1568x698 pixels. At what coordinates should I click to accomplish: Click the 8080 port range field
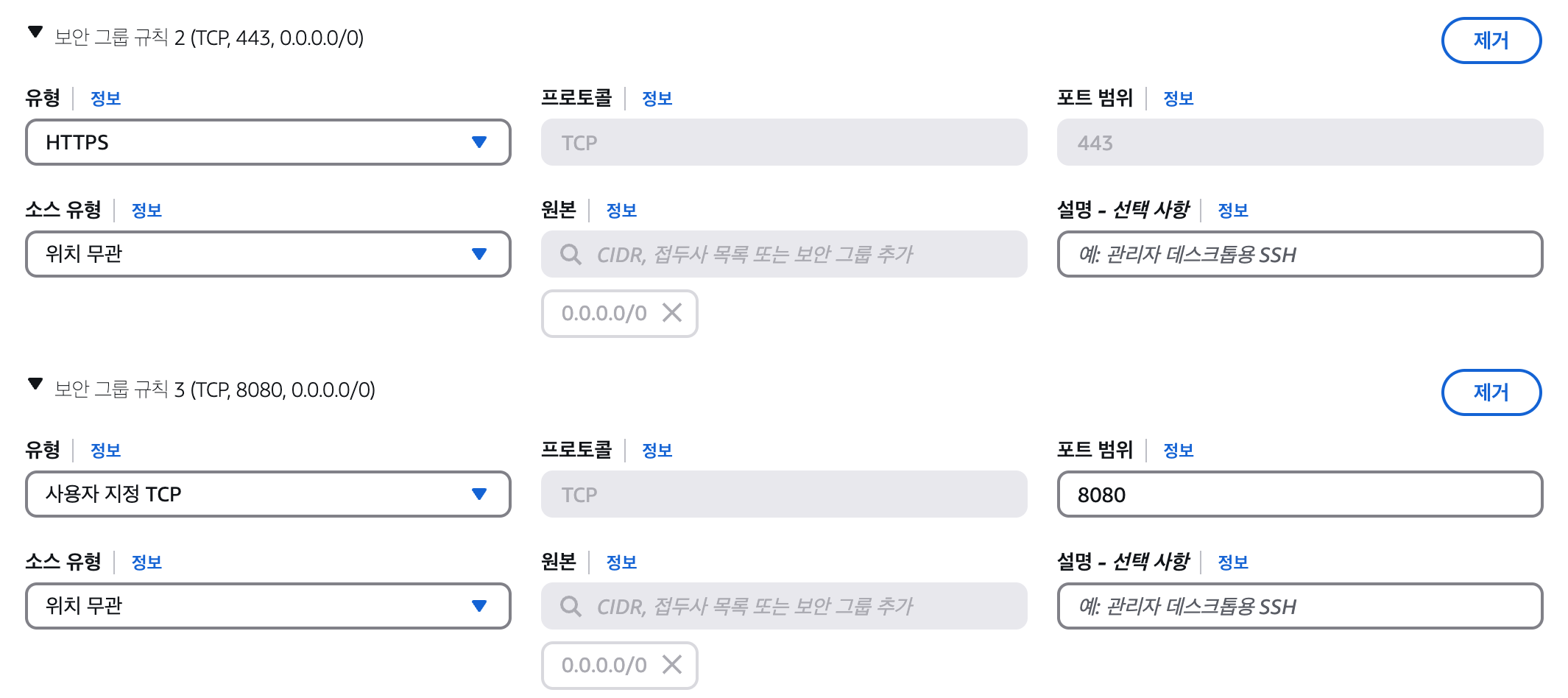1299,494
